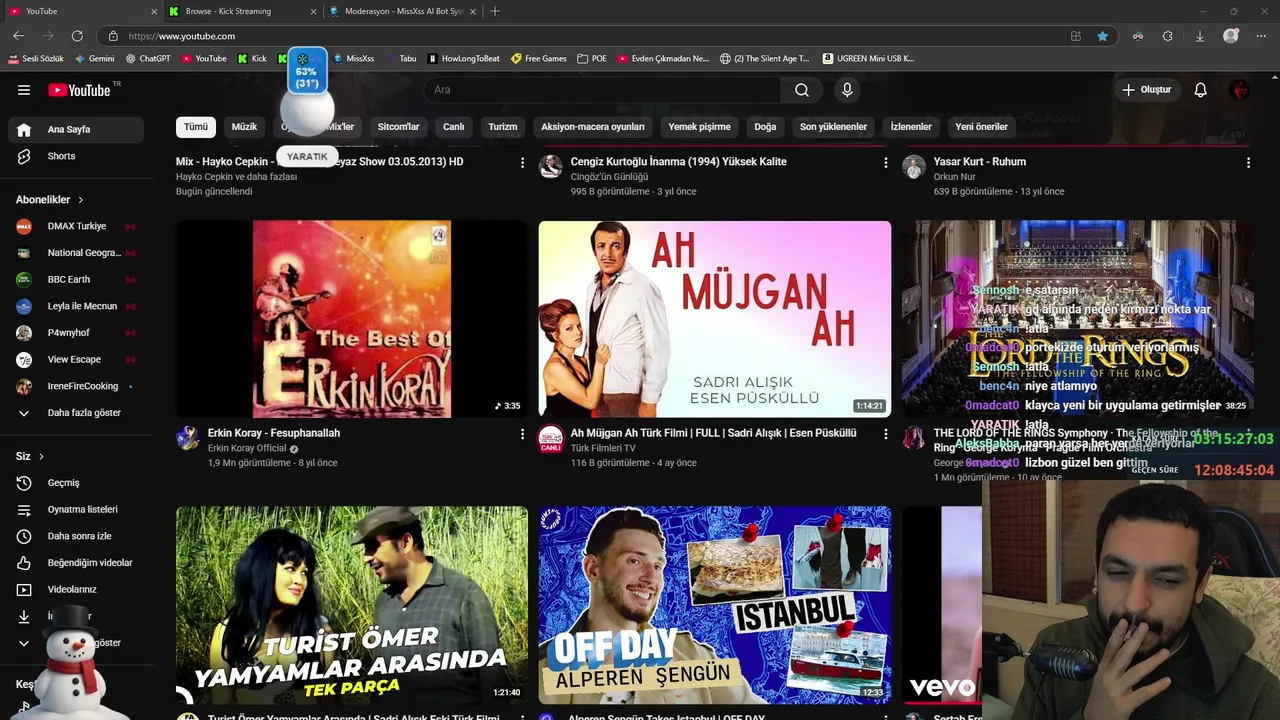
Task: Open the Türk Filmleri TV channel link
Action: 603,449
